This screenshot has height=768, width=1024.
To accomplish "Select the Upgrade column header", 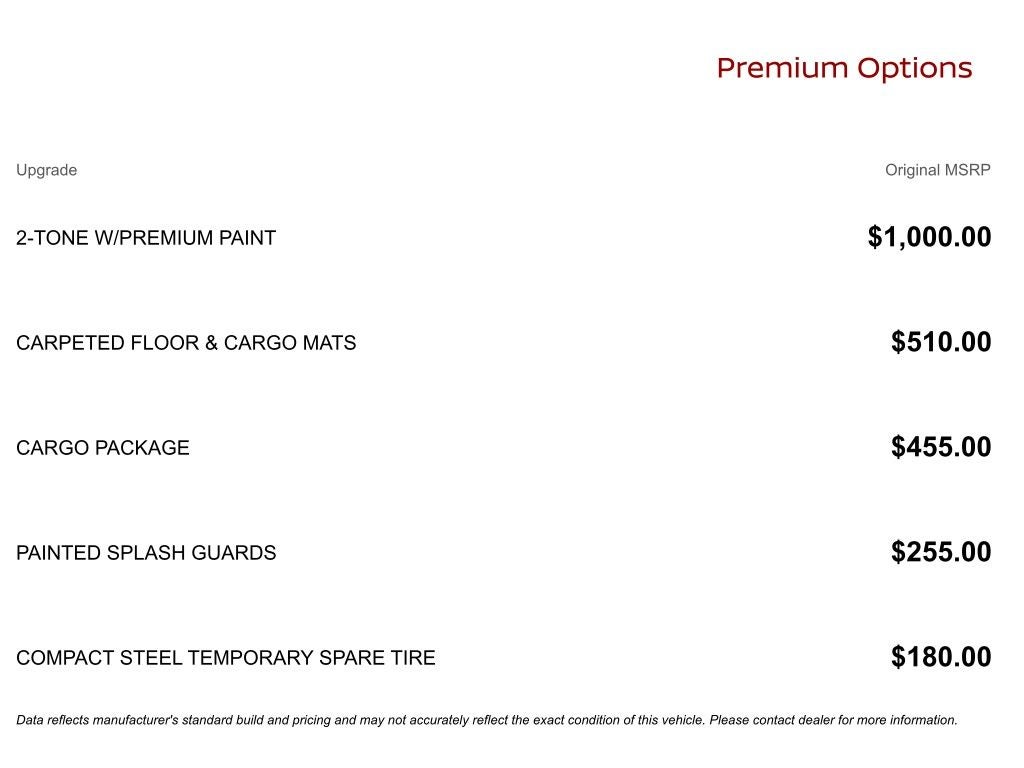I will coord(46,170).
